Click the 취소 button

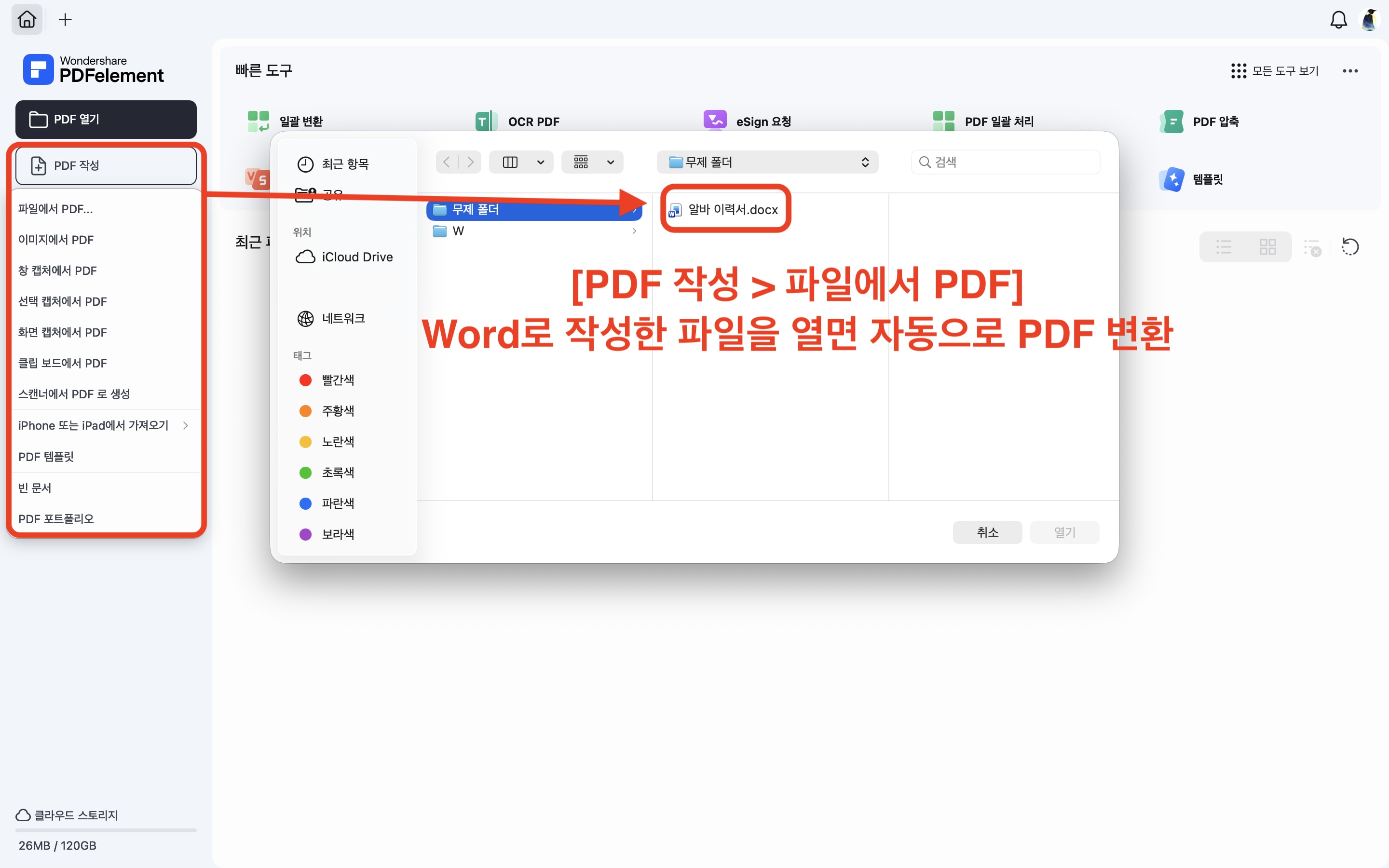(987, 532)
